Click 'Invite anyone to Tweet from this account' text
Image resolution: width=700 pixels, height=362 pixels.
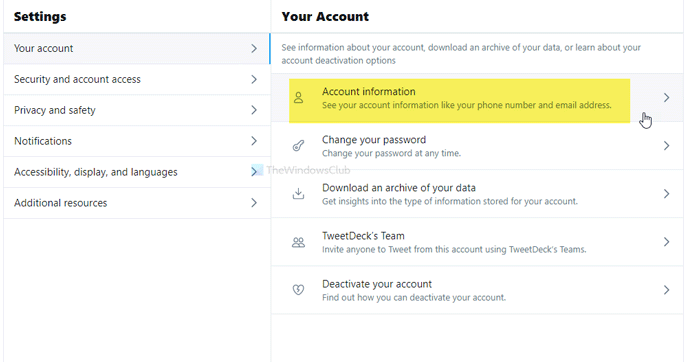454,250
